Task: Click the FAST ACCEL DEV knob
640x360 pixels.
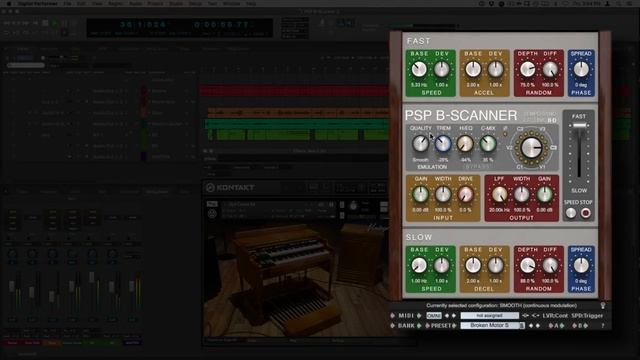Action: click(x=496, y=69)
